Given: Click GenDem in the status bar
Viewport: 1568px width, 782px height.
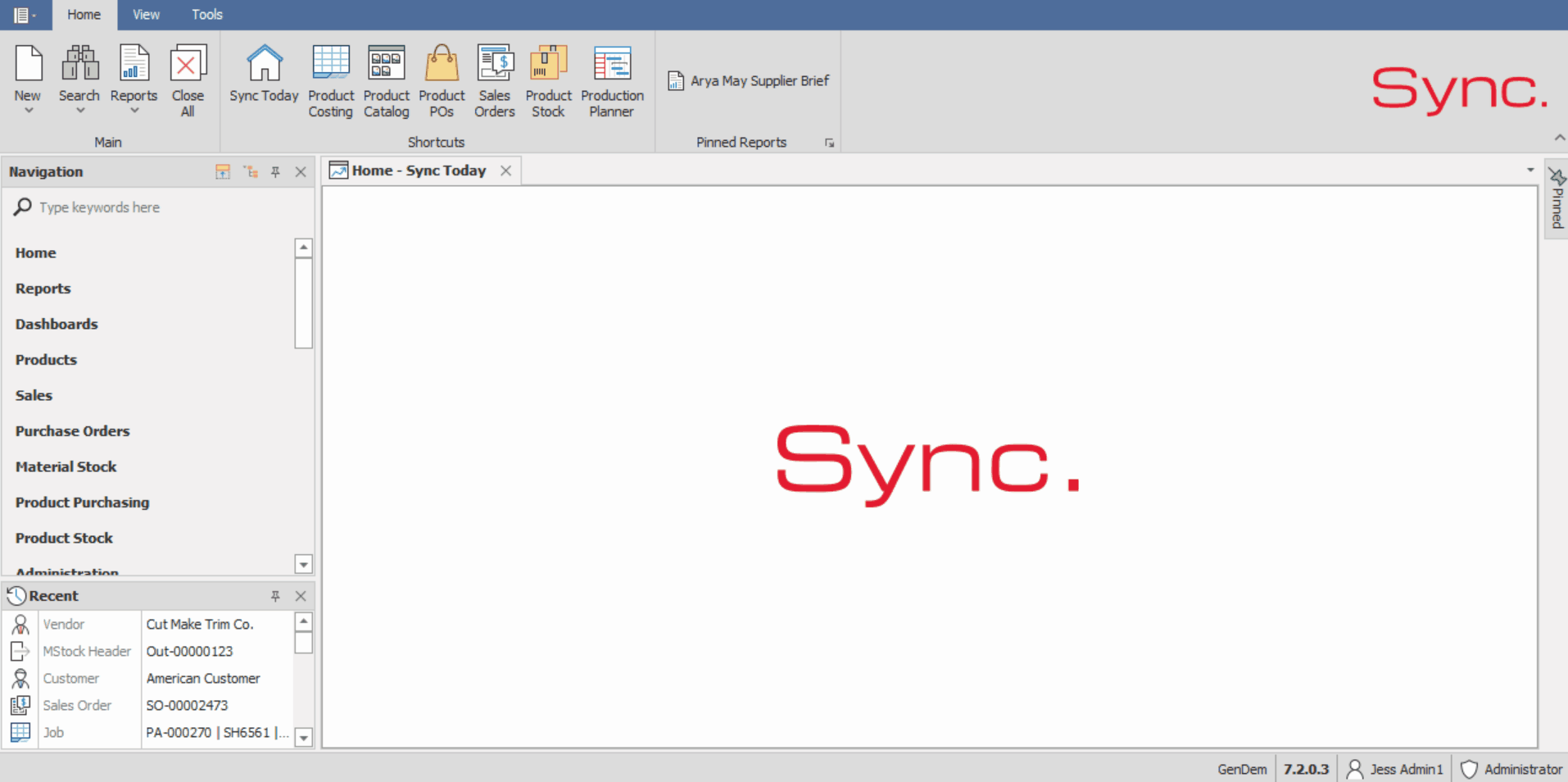Looking at the screenshot, I should [1242, 769].
